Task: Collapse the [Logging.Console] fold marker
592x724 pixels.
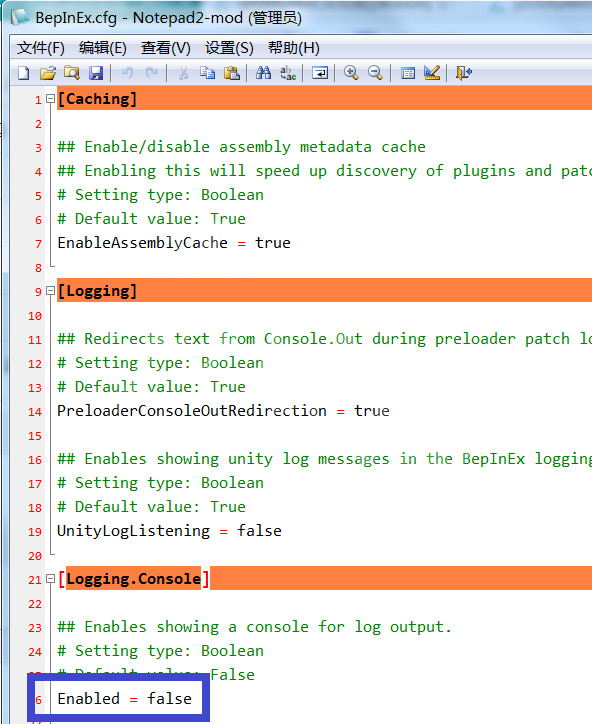Action: (51, 579)
